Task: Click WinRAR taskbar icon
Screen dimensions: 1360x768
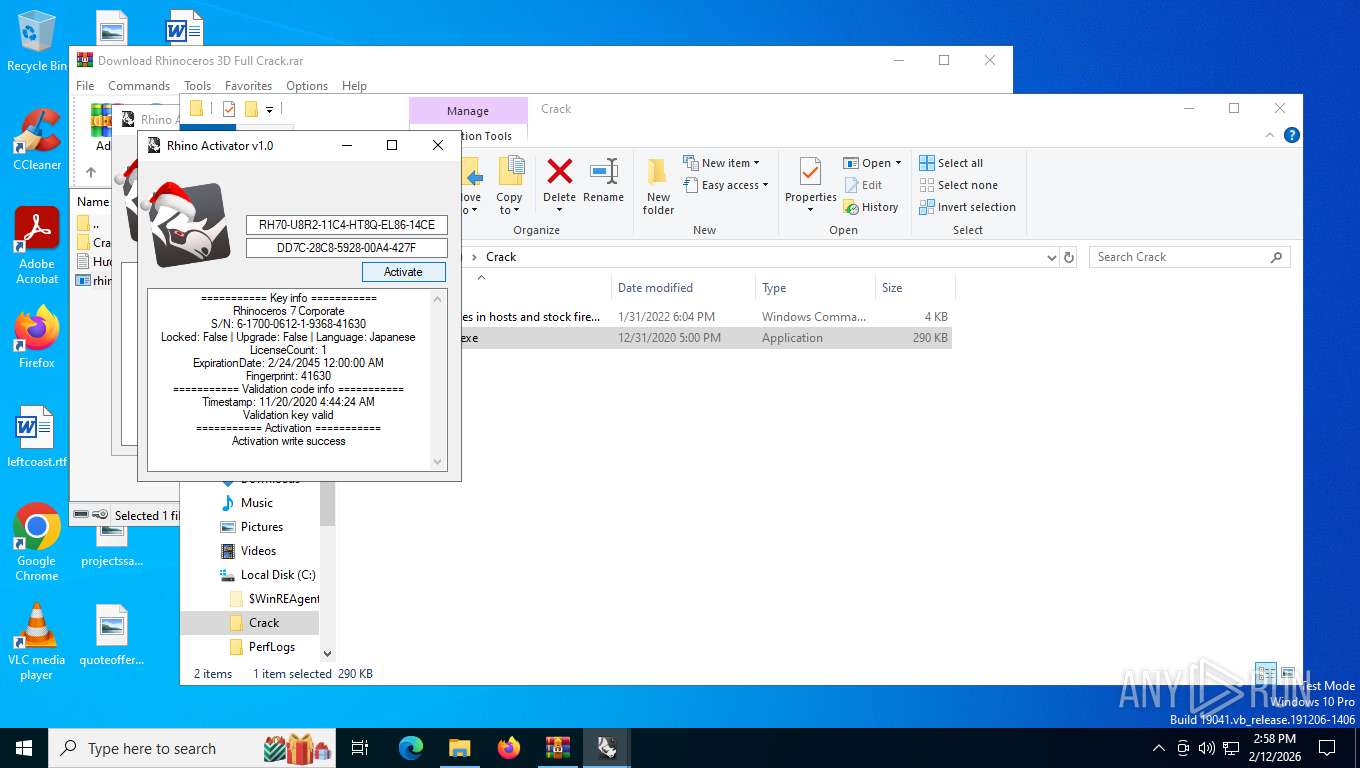Action: pos(557,747)
